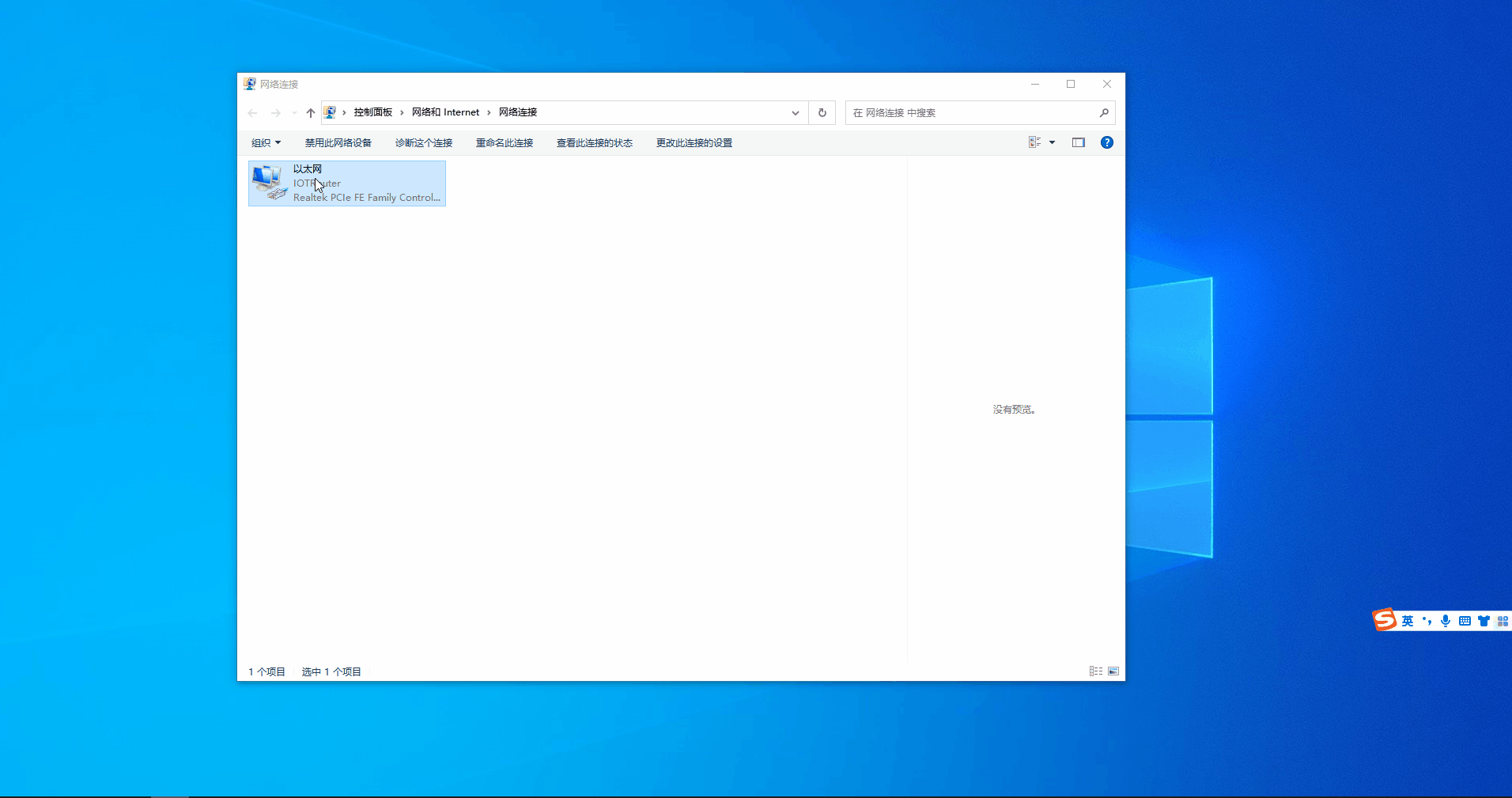The height and width of the screenshot is (798, 1512).
Task: Click the Sogou microphone voice input icon
Action: tap(1446, 621)
